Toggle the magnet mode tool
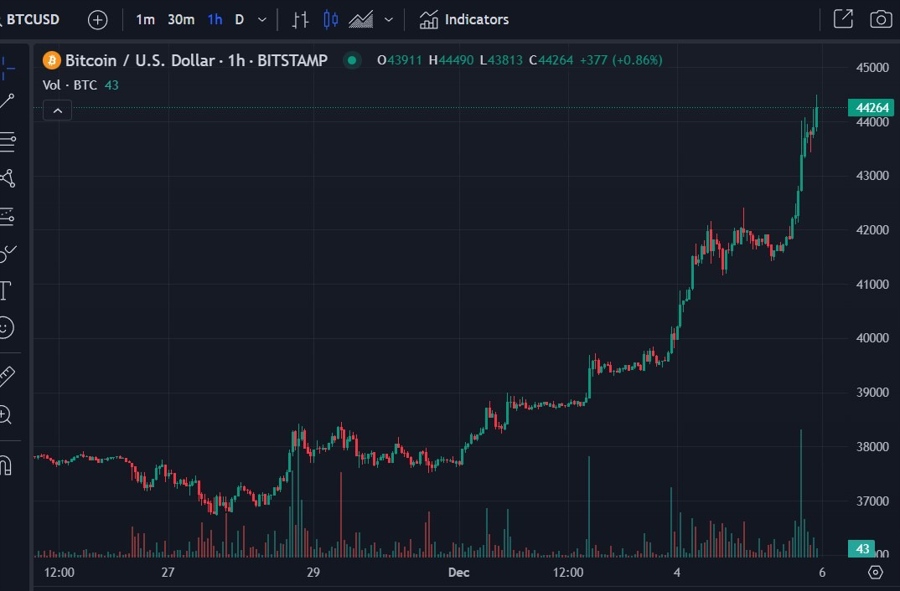 6,464
